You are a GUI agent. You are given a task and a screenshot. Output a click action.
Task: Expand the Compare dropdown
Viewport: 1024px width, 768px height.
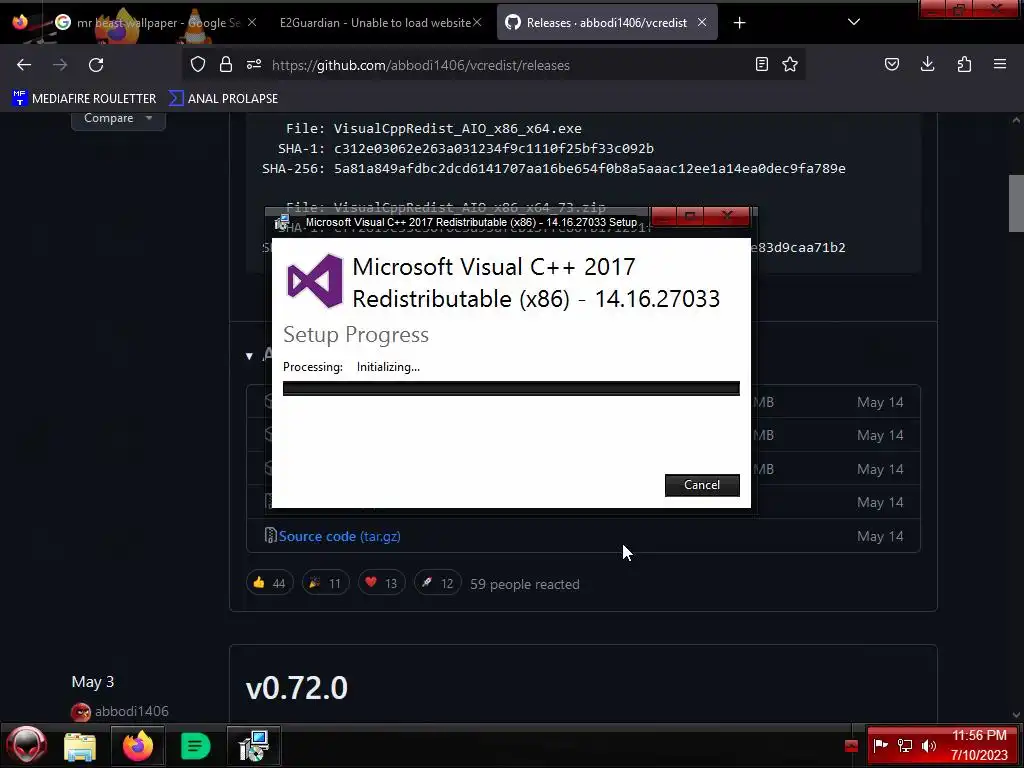click(x=118, y=119)
